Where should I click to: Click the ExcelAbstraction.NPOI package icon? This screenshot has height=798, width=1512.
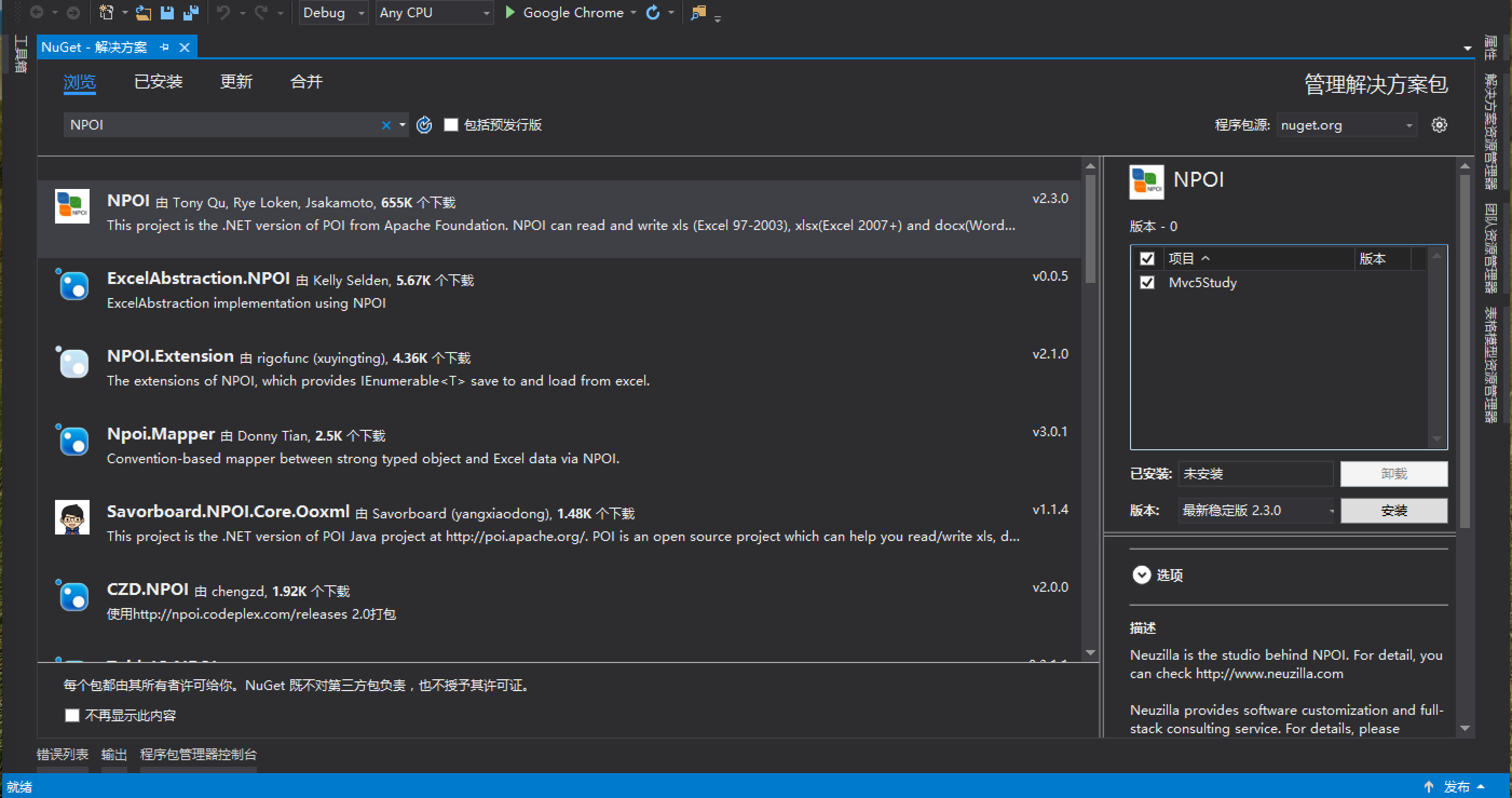[72, 284]
